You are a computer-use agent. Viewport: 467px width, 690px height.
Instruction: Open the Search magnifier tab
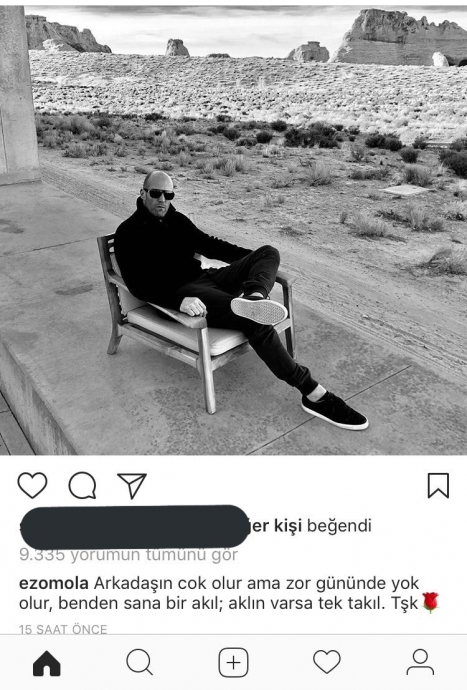(x=140, y=662)
